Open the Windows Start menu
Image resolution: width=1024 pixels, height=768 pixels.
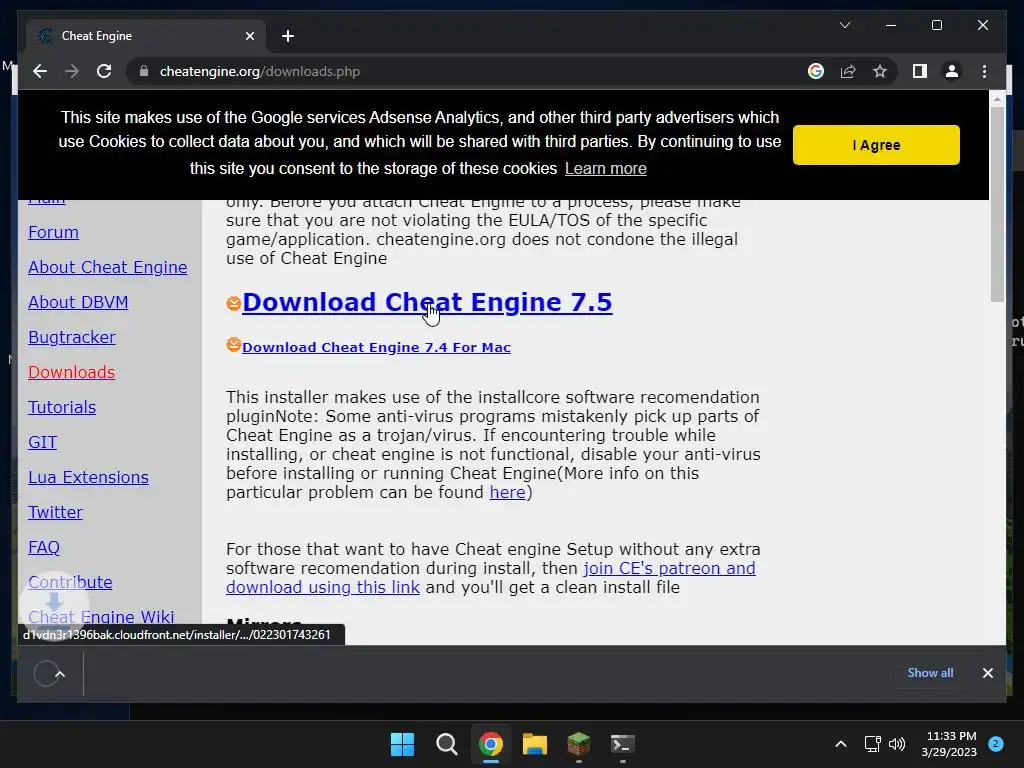click(402, 744)
